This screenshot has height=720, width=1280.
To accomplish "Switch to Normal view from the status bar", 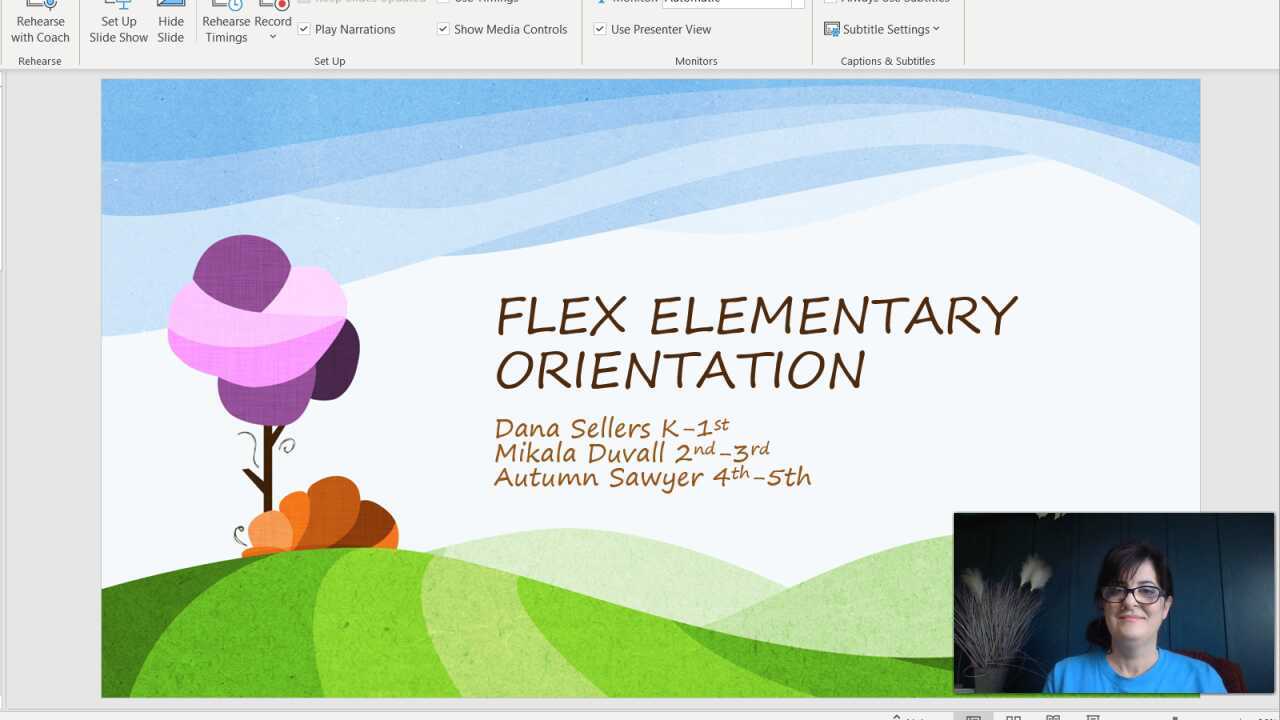I will click(x=972, y=716).
